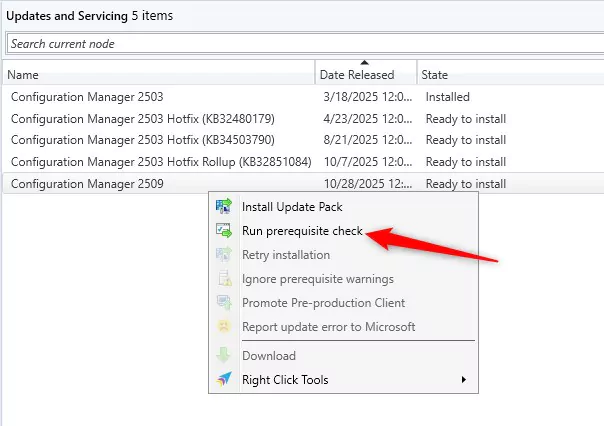
Task: Click the Installed state cell
Action: [x=448, y=97]
